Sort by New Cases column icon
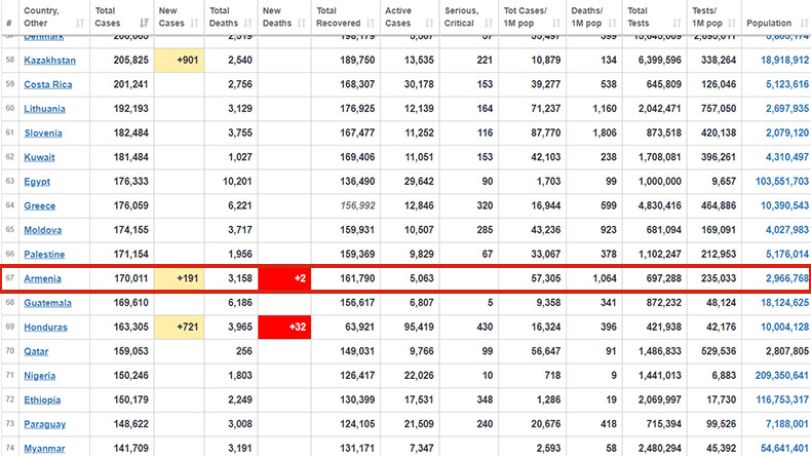 [194, 23]
